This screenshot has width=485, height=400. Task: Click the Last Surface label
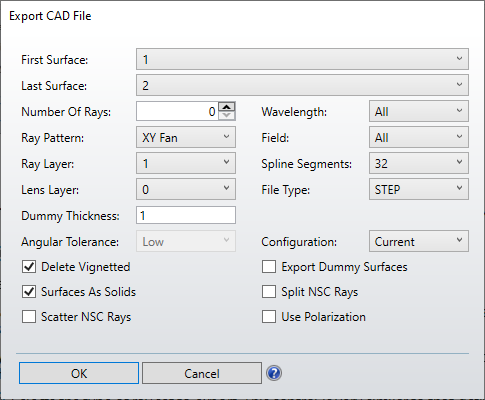(54, 86)
